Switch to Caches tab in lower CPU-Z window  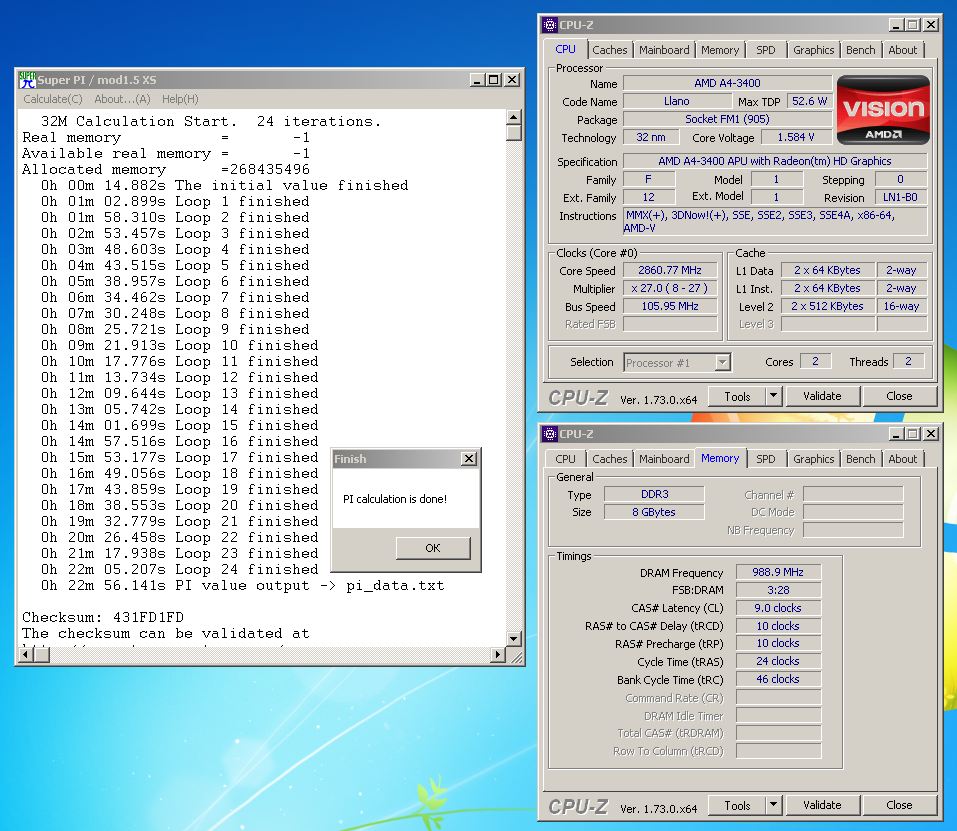click(609, 459)
